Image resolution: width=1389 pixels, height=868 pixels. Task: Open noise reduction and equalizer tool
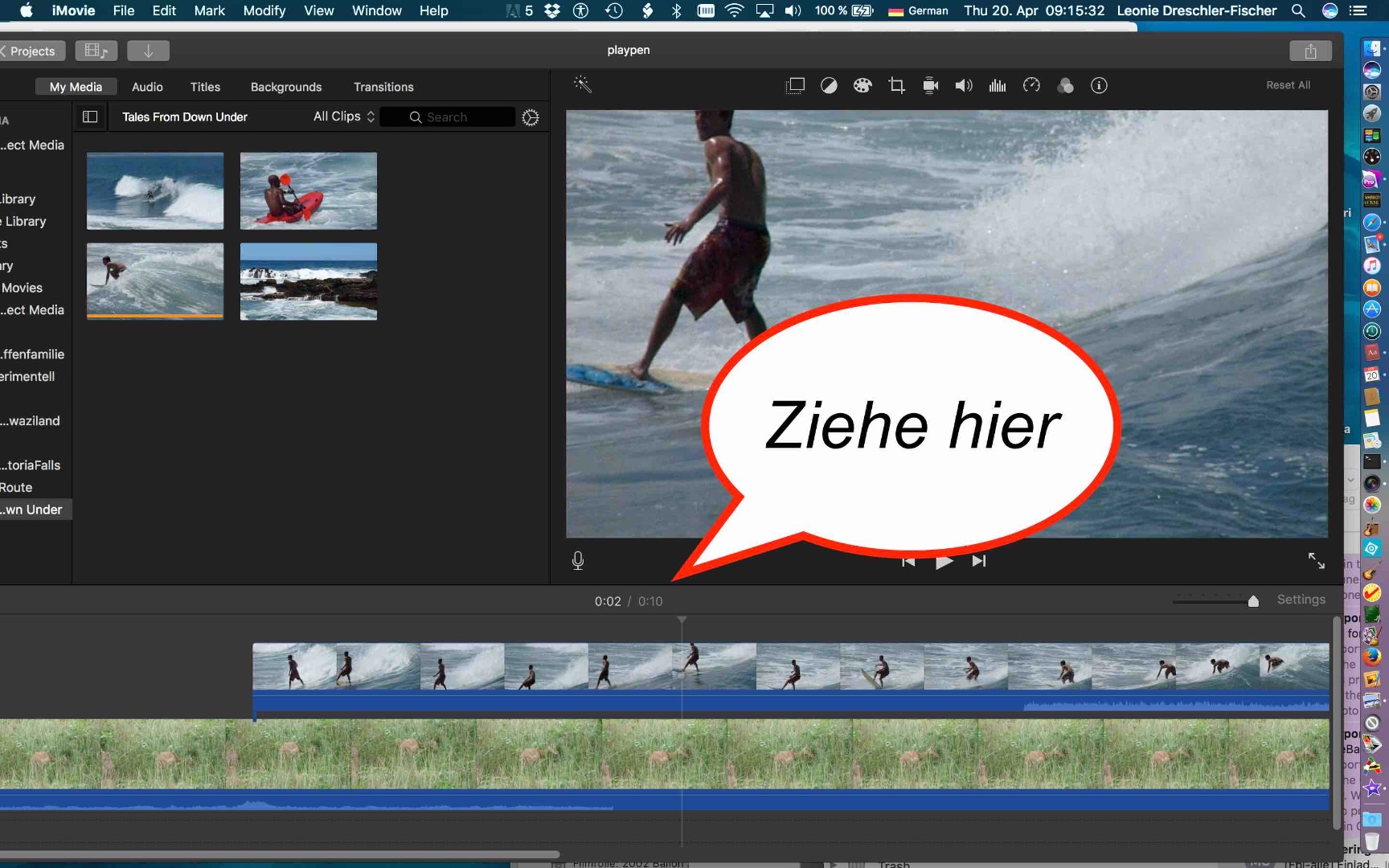point(998,85)
